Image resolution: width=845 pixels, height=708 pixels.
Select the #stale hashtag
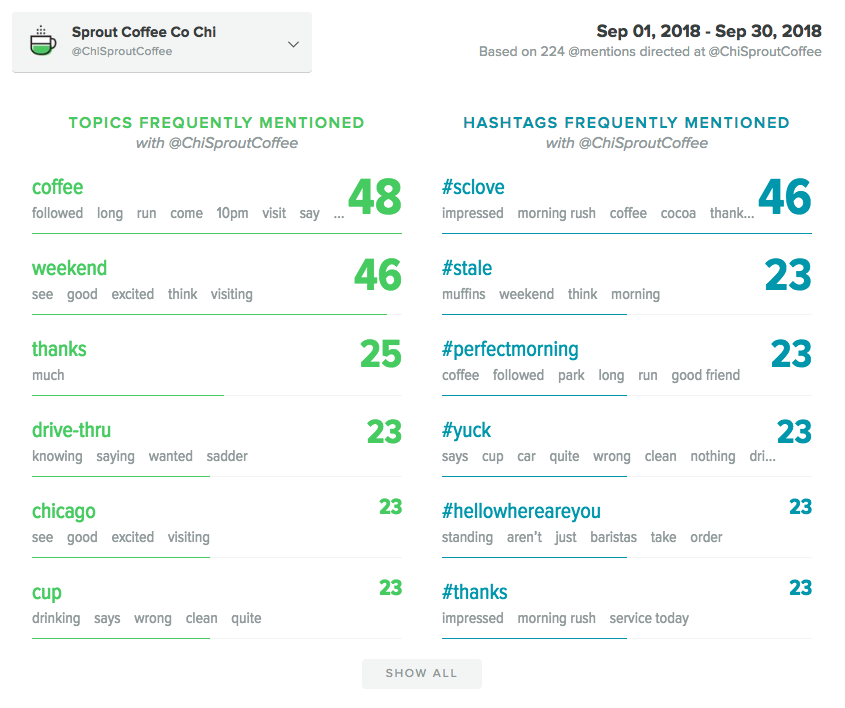pyautogui.click(x=467, y=268)
